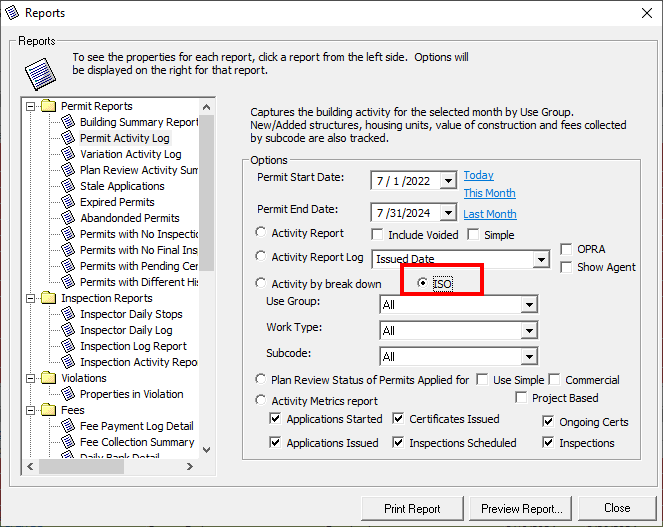Open the Use Group dropdown
The image size is (663, 527).
[529, 305]
